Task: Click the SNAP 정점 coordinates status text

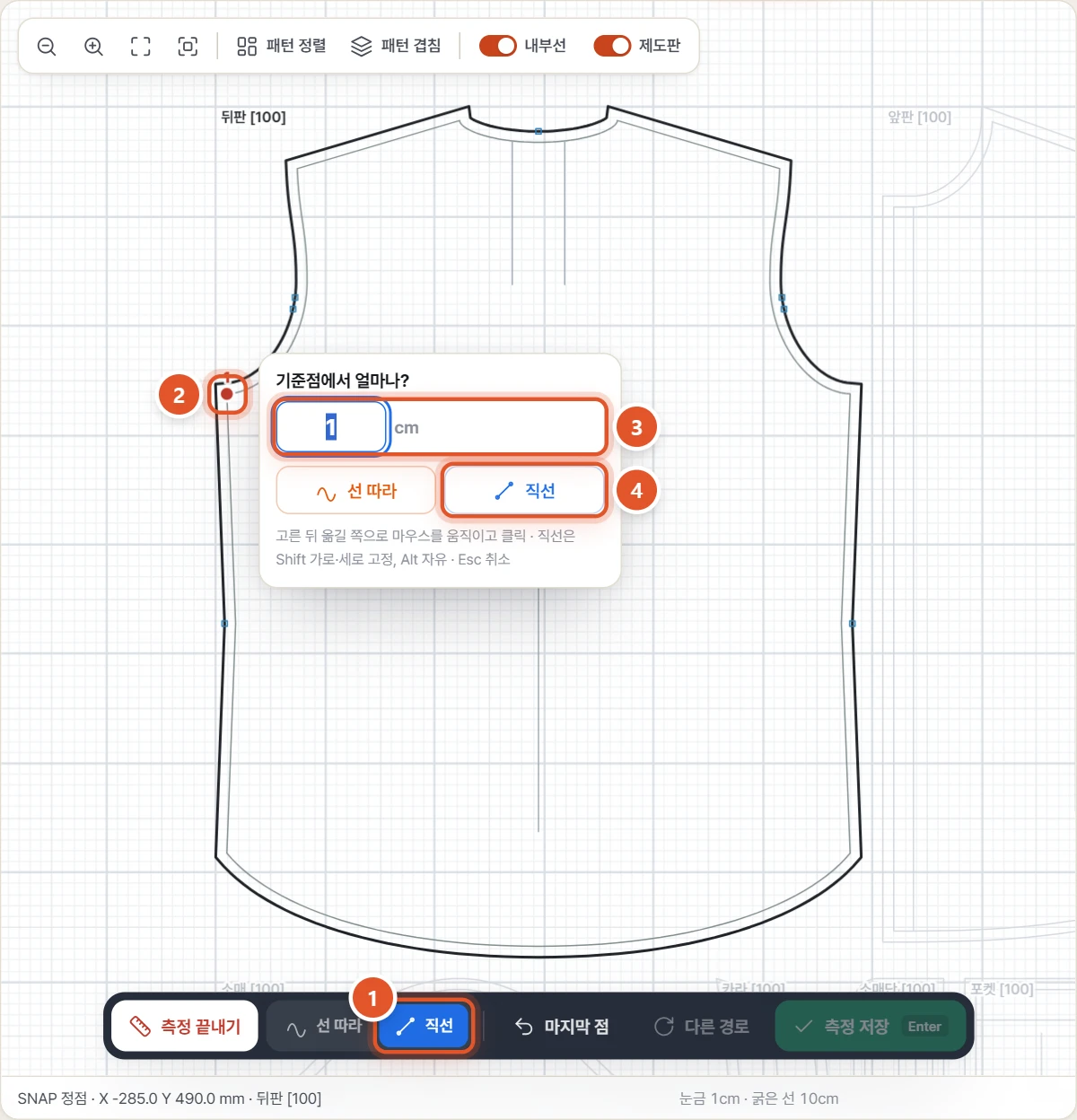Action: point(170,1098)
